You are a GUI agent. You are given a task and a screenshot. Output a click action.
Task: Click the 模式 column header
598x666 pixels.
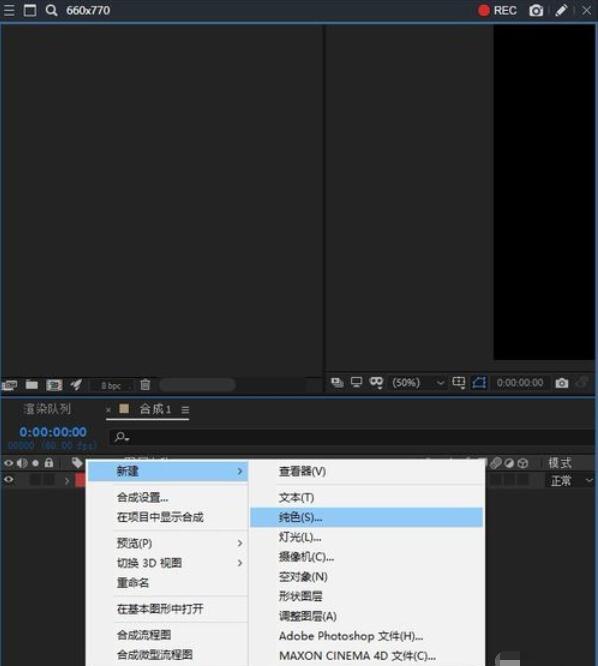pyautogui.click(x=560, y=463)
